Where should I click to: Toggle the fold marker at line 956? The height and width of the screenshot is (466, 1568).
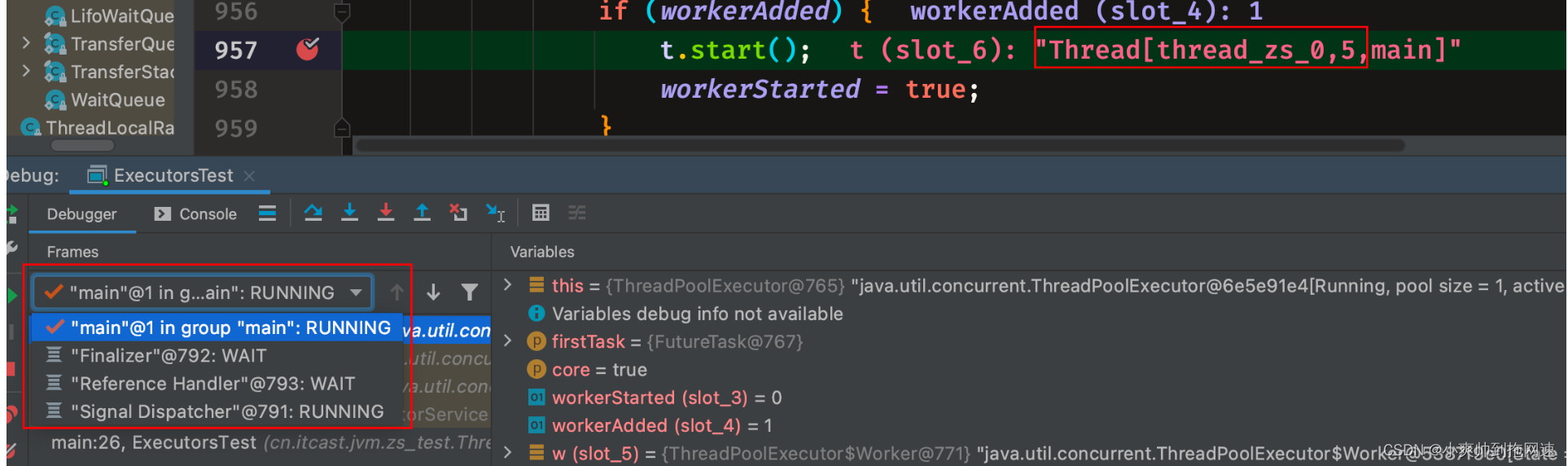343,11
